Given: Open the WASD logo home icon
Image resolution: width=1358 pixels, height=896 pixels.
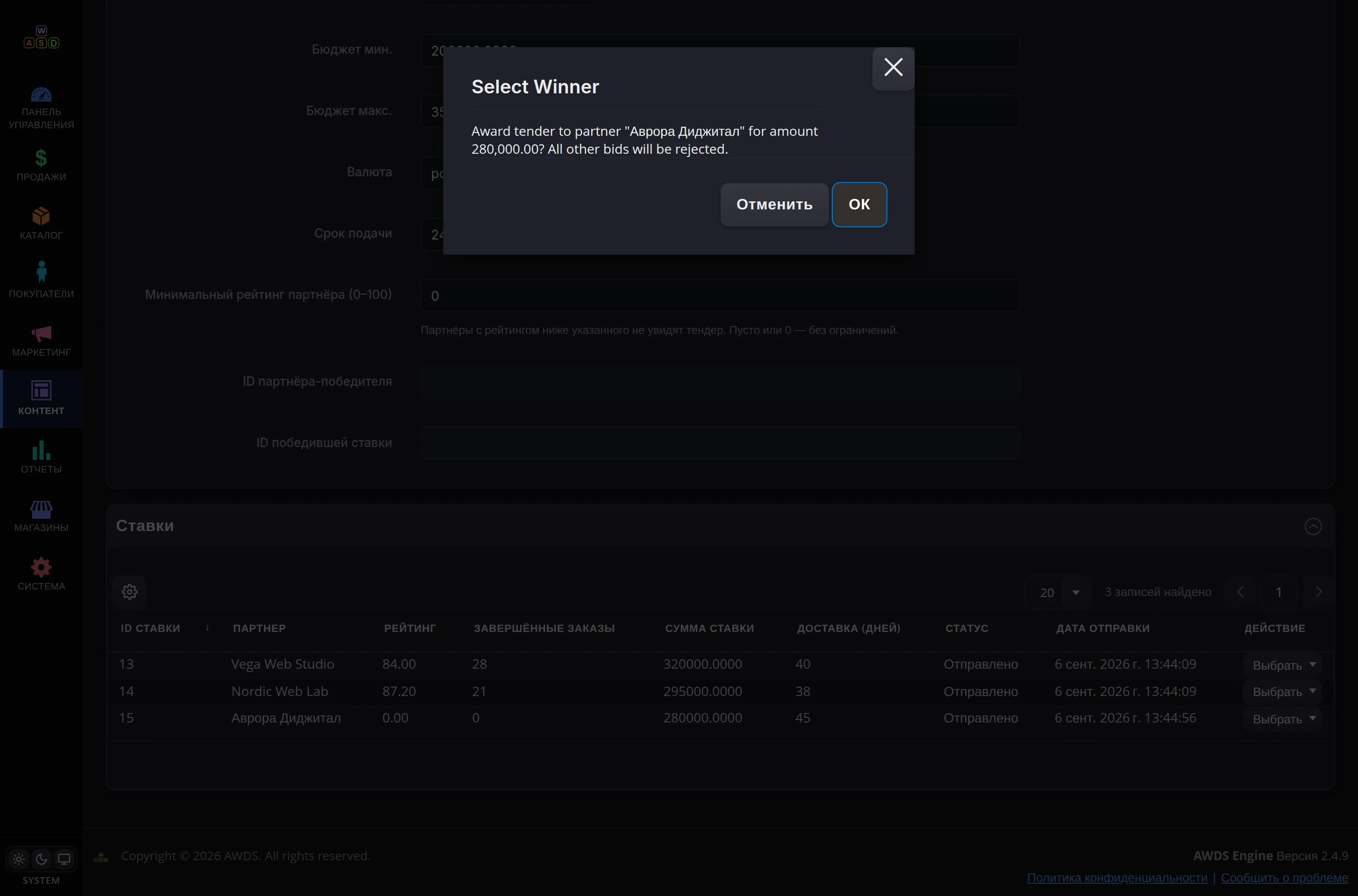Looking at the screenshot, I should (41, 37).
